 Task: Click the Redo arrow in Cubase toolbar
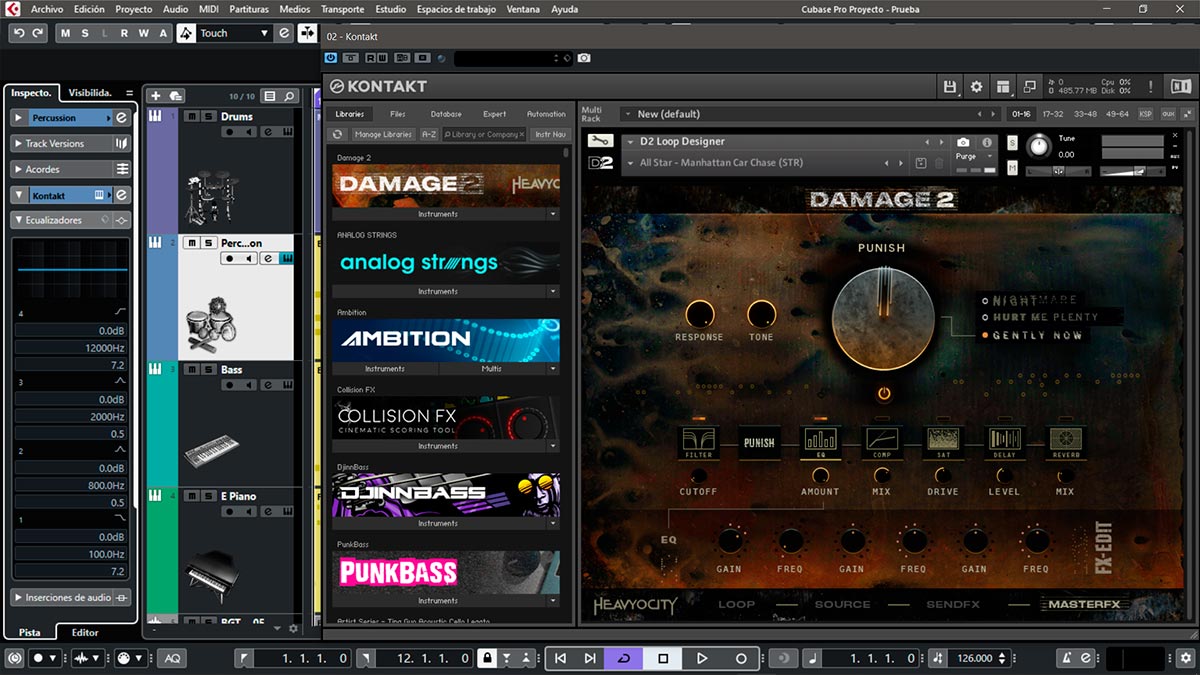point(38,33)
